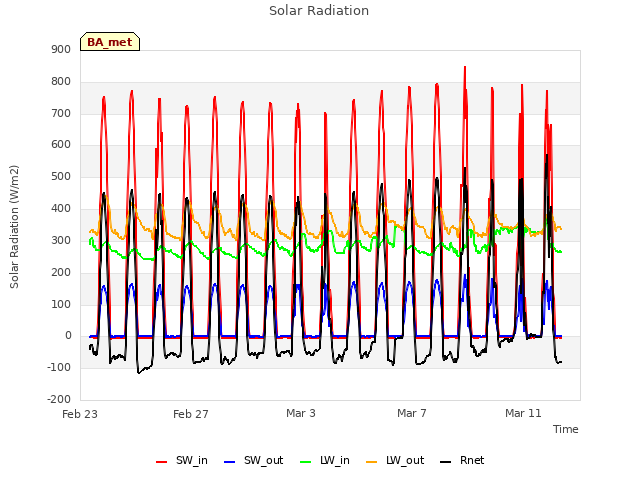Click the Mar 7 axis tick label
The image size is (640, 480).
(412, 413)
